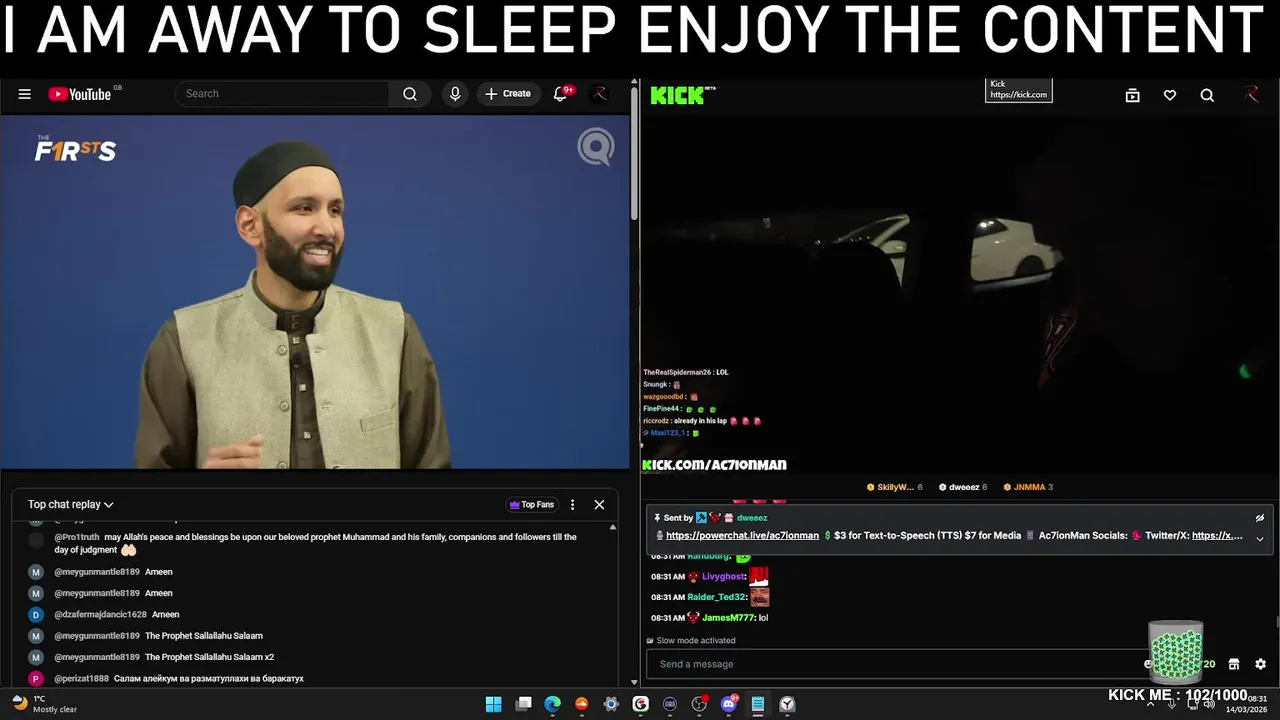Expand the Top chat replay dropdown
The image size is (1280, 720).
pyautogui.click(x=71, y=505)
